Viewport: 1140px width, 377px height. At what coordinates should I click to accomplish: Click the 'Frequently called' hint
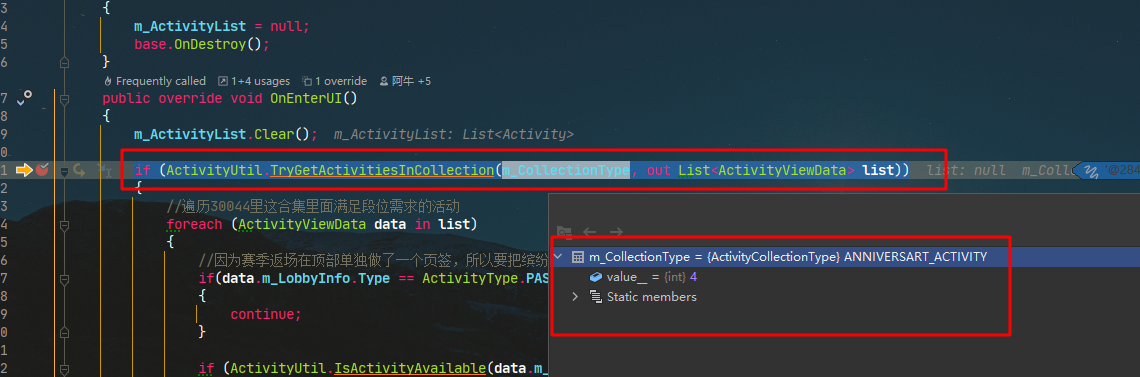(155, 81)
